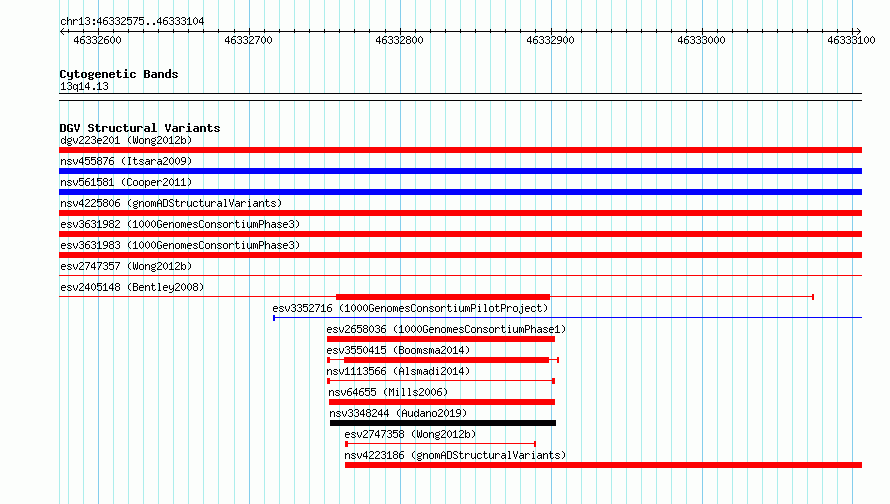Image resolution: width=890 pixels, height=504 pixels.
Task: Click the left arrow of the ruler
Action: click(x=62, y=31)
